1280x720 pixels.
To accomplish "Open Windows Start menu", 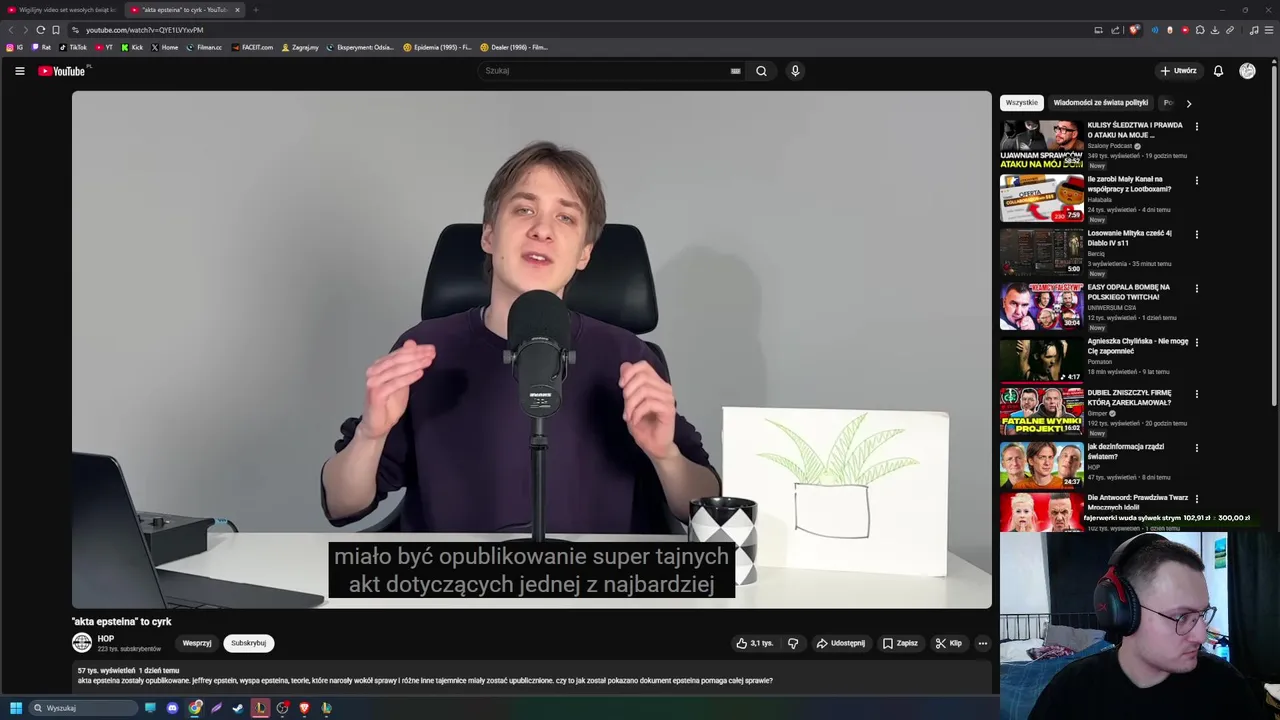I will (16, 708).
